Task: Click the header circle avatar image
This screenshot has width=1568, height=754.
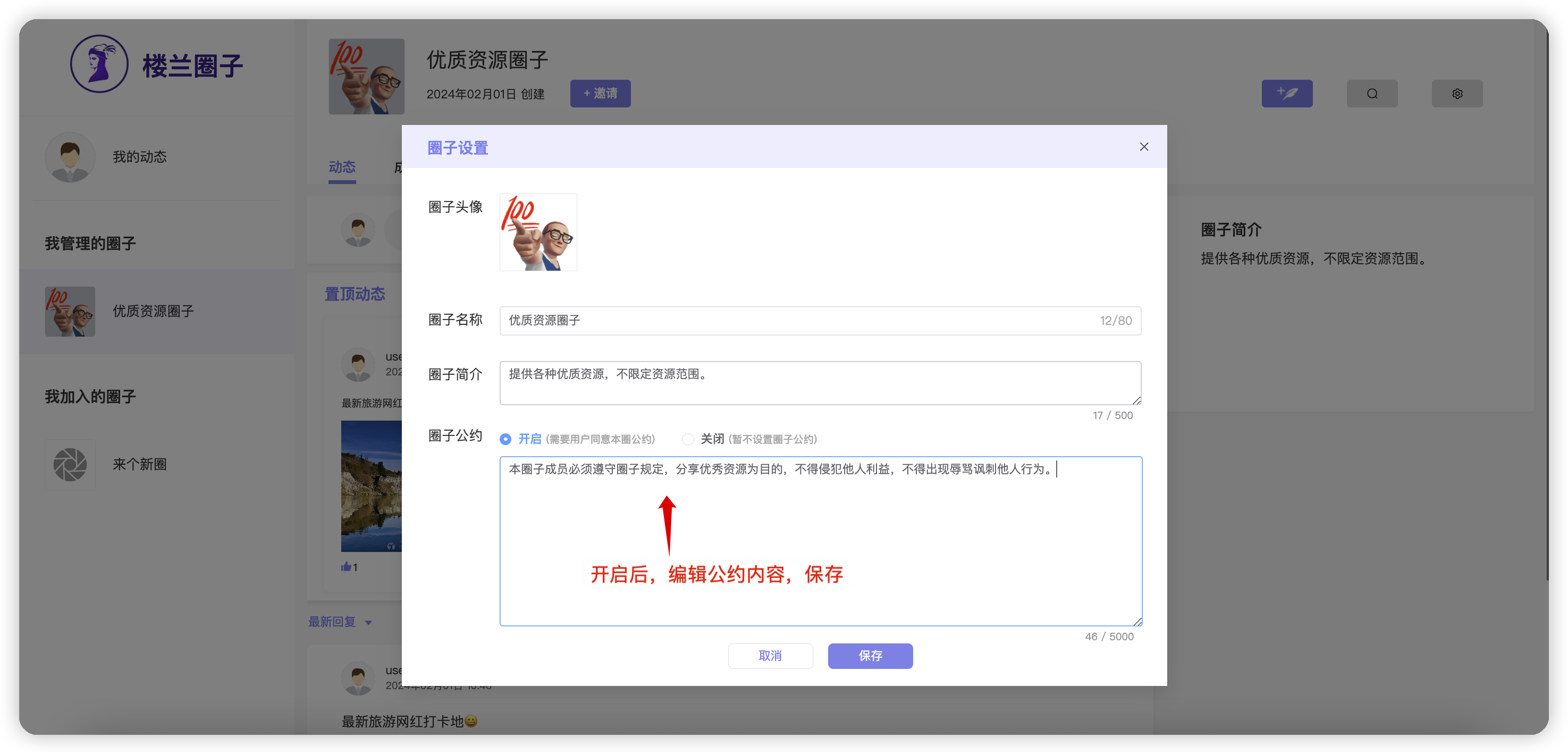Action: pyautogui.click(x=366, y=77)
